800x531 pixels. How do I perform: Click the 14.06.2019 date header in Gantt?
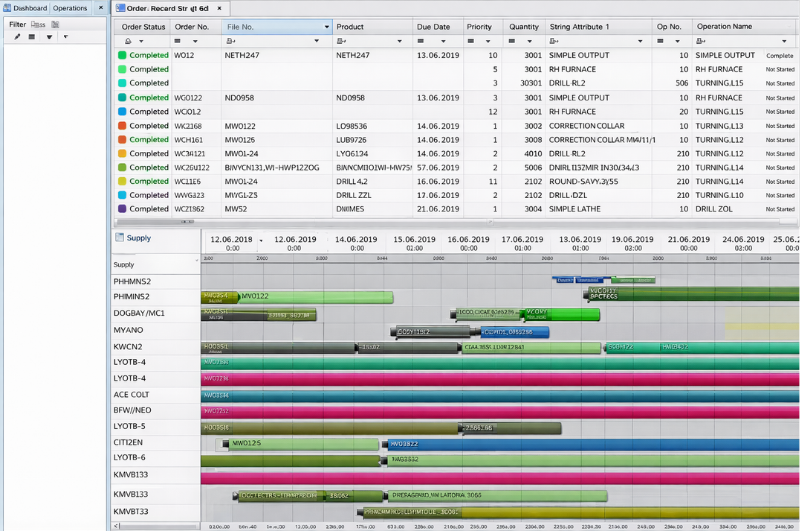pos(356,239)
